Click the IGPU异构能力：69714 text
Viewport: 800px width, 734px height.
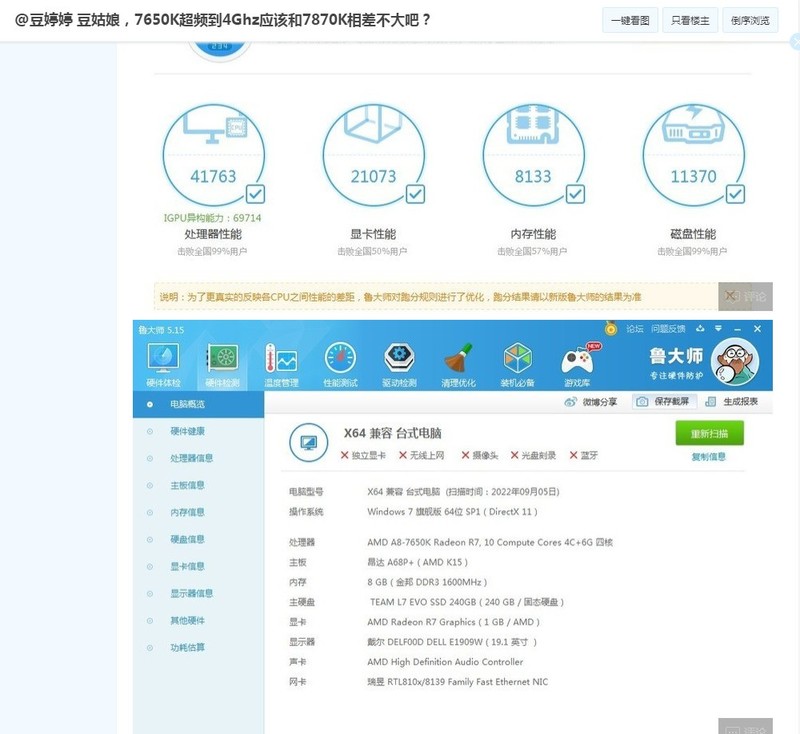point(212,218)
